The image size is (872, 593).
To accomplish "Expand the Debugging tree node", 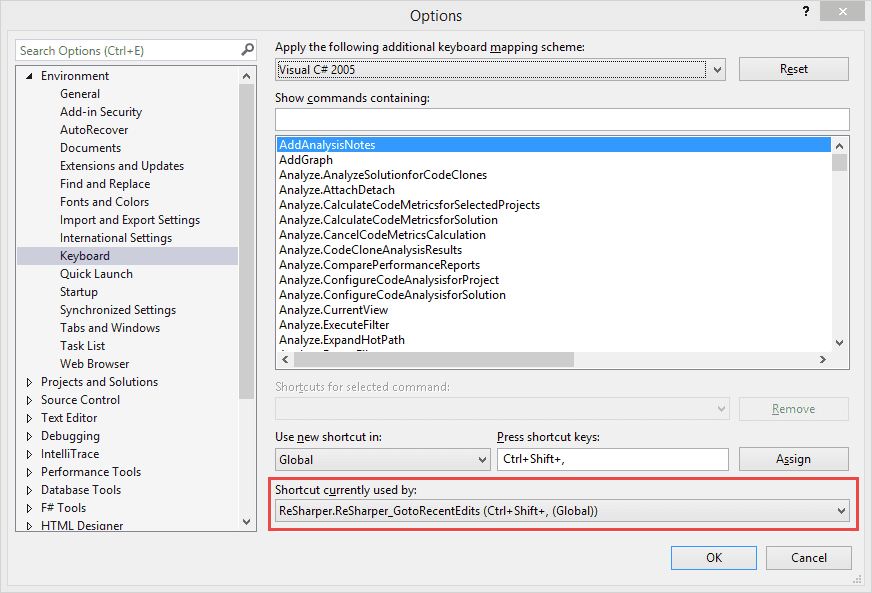I will (x=29, y=436).
